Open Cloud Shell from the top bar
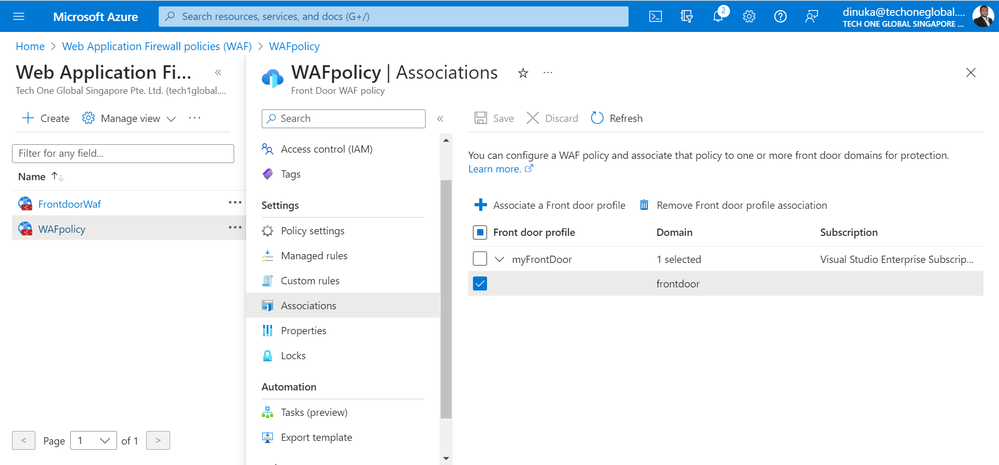 655,17
